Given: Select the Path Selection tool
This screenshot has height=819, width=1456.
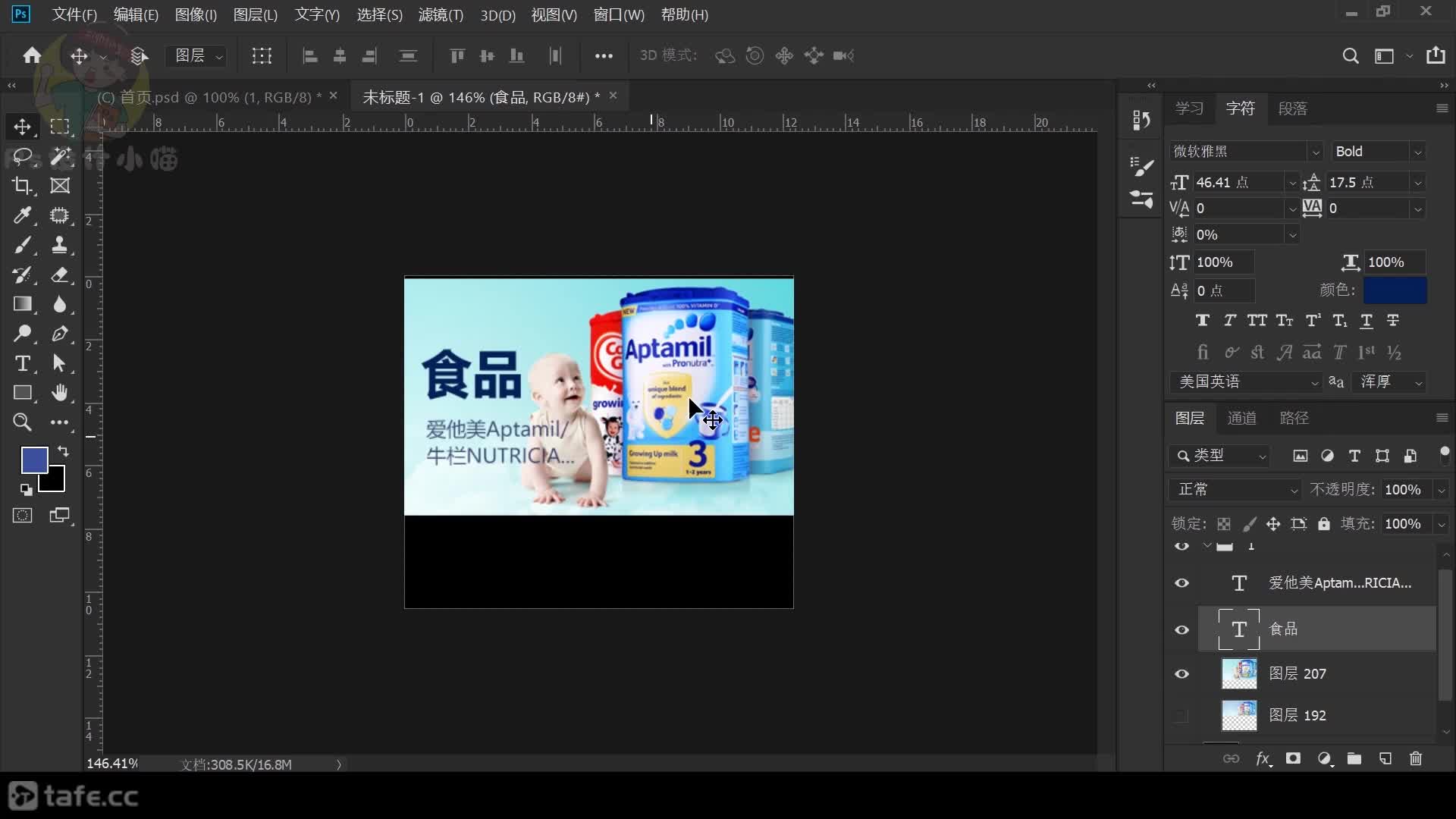Looking at the screenshot, I should (x=60, y=363).
